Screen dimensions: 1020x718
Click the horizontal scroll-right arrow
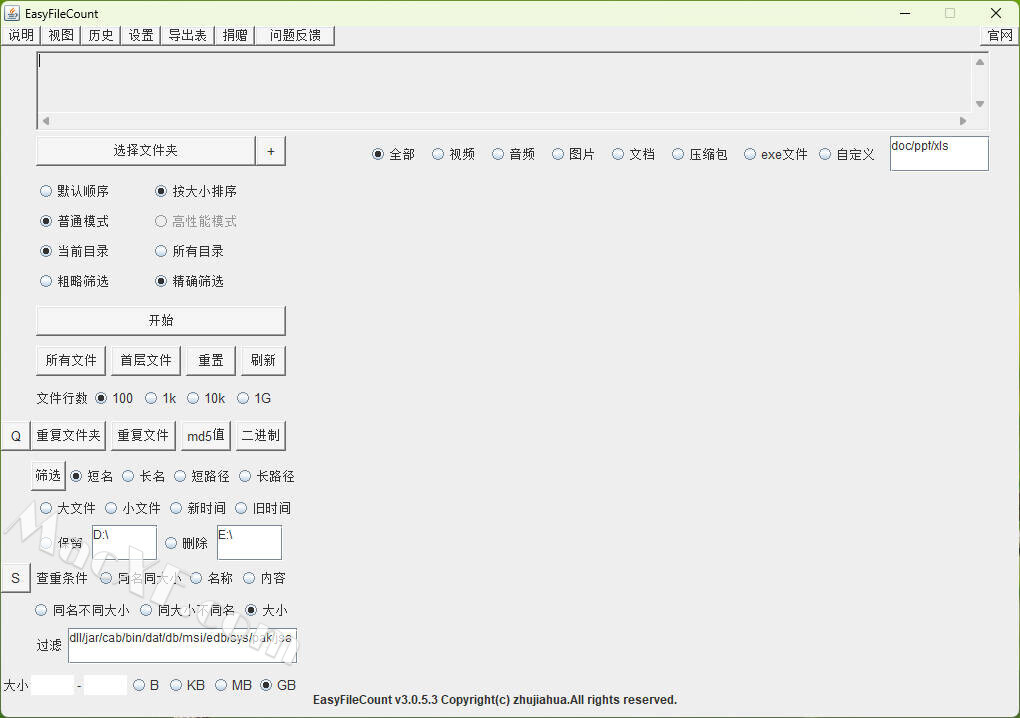(963, 121)
